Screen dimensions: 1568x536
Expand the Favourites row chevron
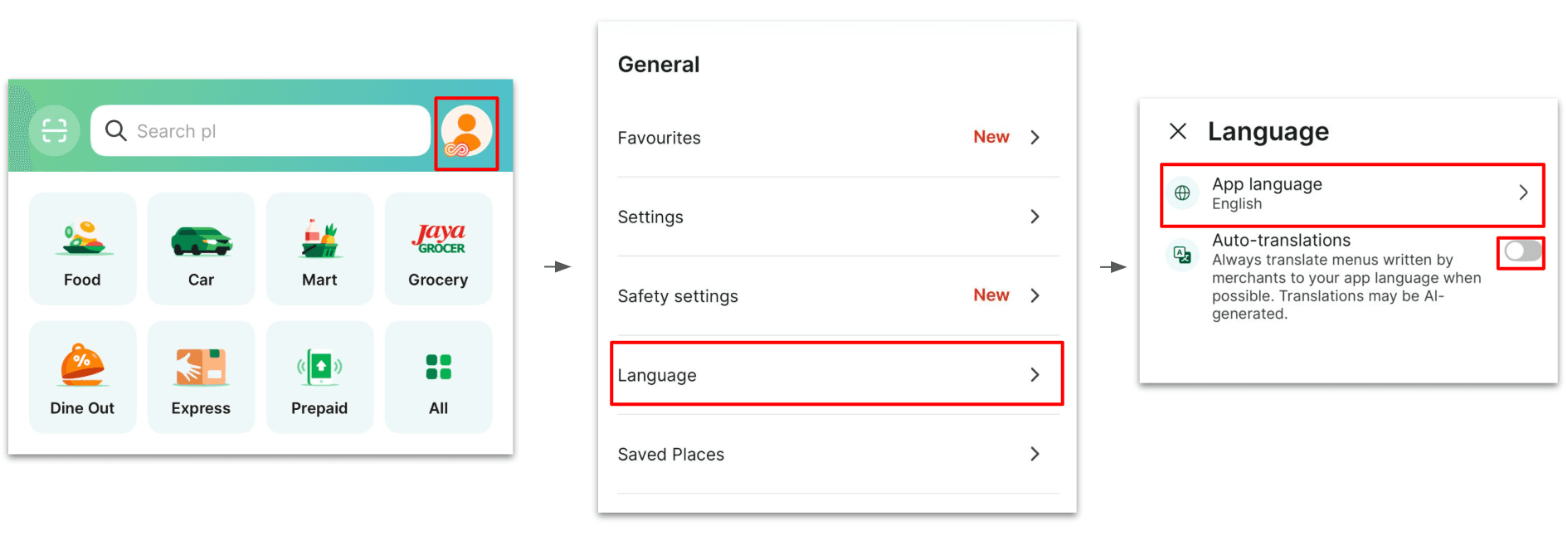click(x=1035, y=138)
